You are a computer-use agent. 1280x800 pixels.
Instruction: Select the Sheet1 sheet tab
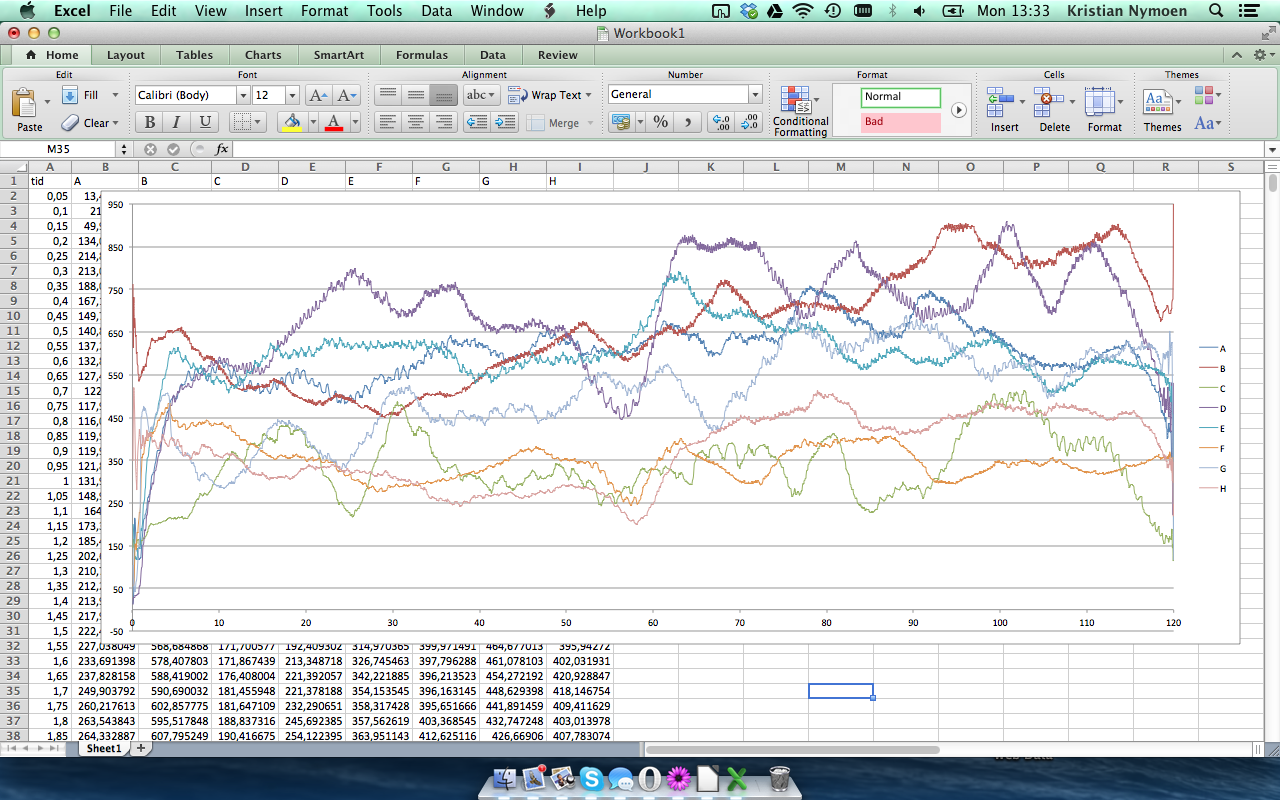click(x=103, y=748)
